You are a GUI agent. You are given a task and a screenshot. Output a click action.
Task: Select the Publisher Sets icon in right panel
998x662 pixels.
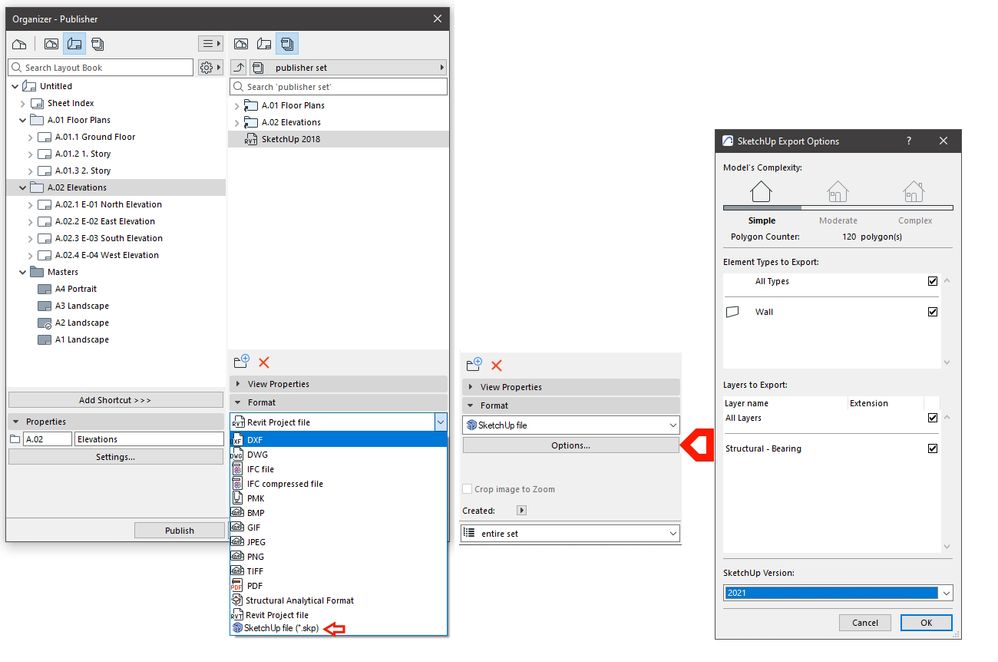click(x=287, y=44)
